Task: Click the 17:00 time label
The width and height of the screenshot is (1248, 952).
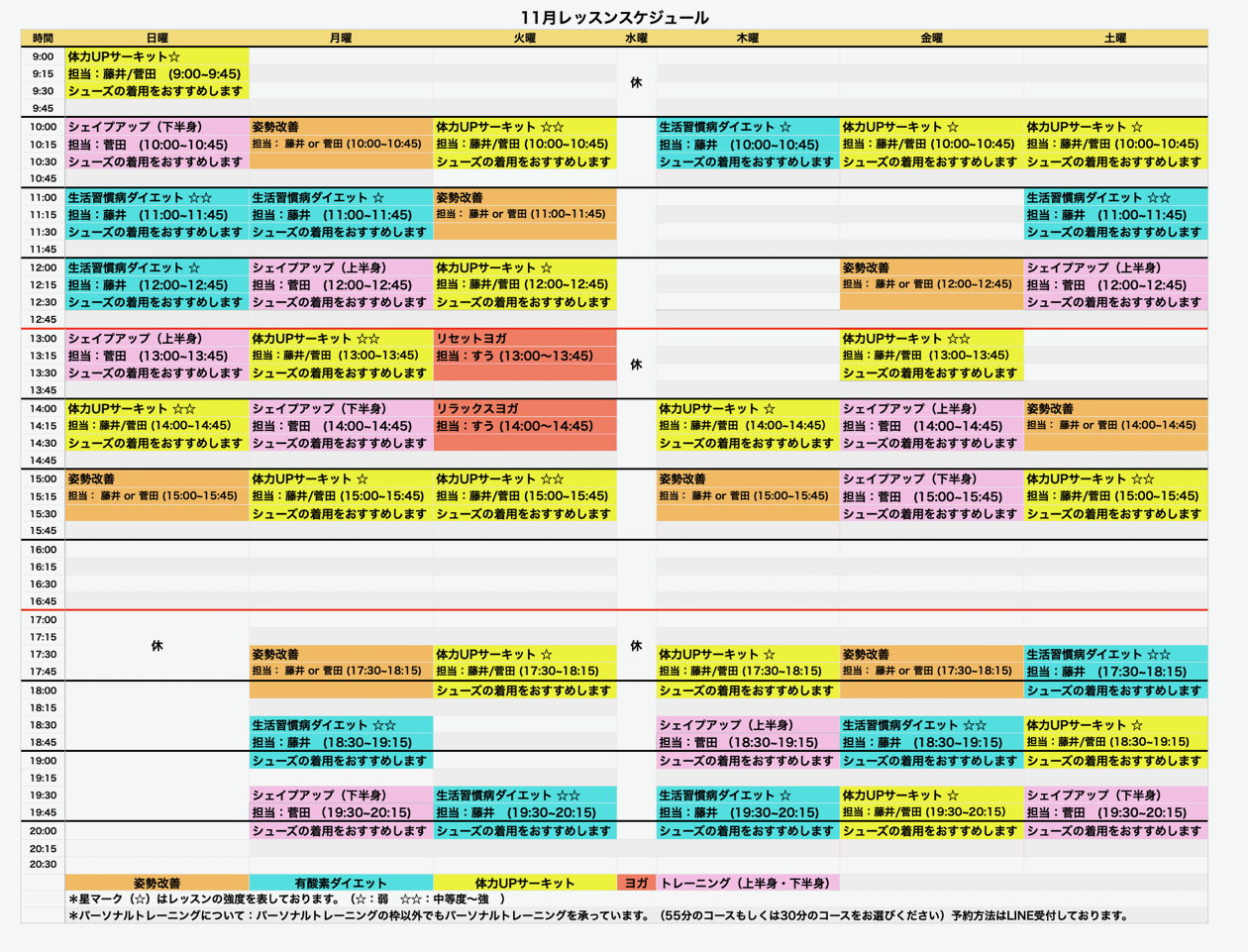Action: pos(43,619)
